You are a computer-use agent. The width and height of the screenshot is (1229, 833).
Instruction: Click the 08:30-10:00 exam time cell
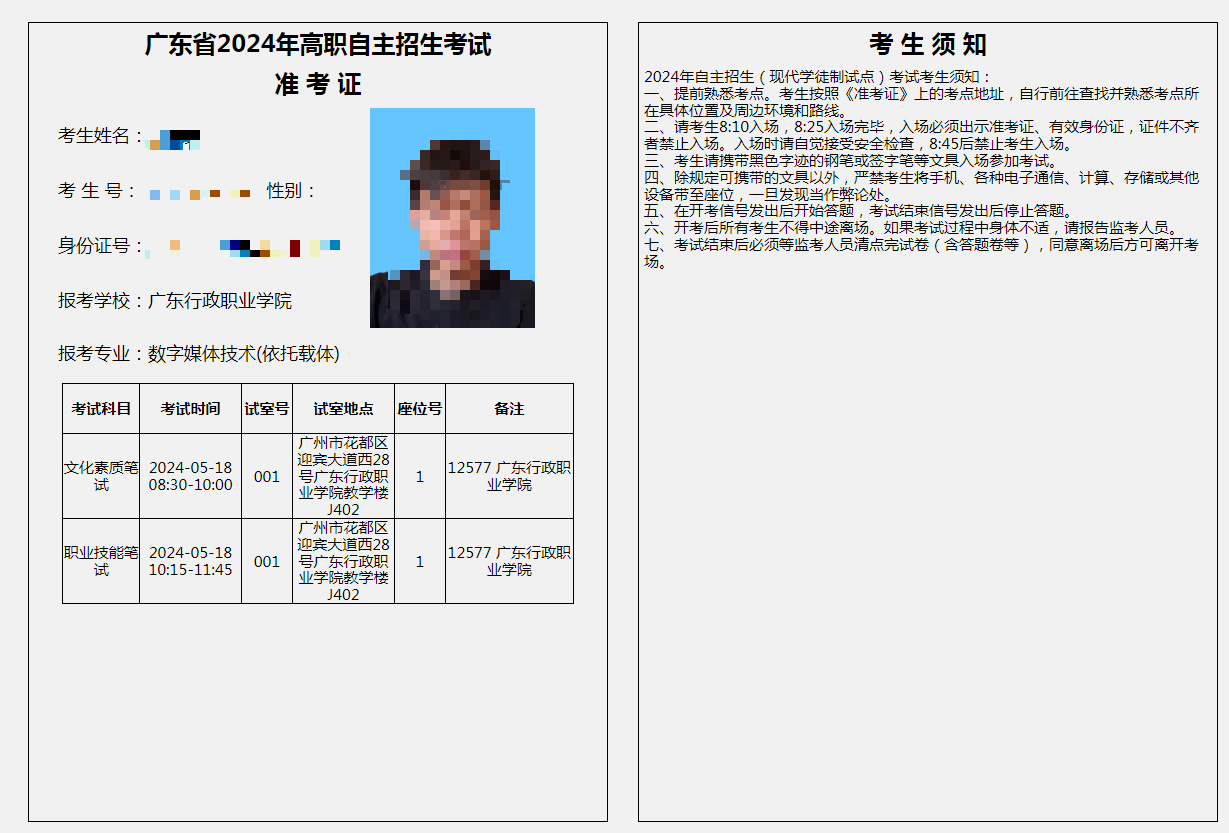(190, 477)
